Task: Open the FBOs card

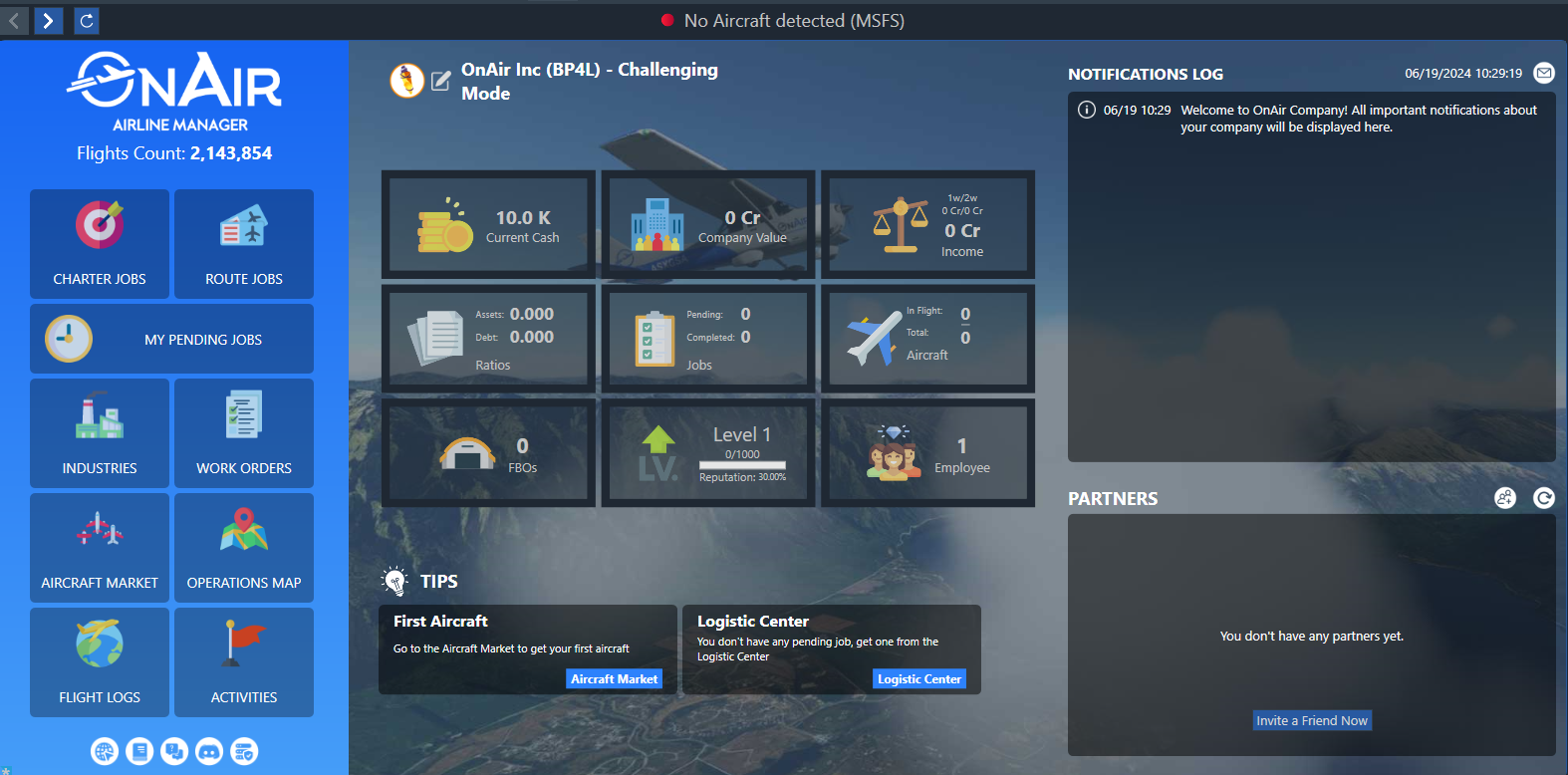Action: point(488,453)
